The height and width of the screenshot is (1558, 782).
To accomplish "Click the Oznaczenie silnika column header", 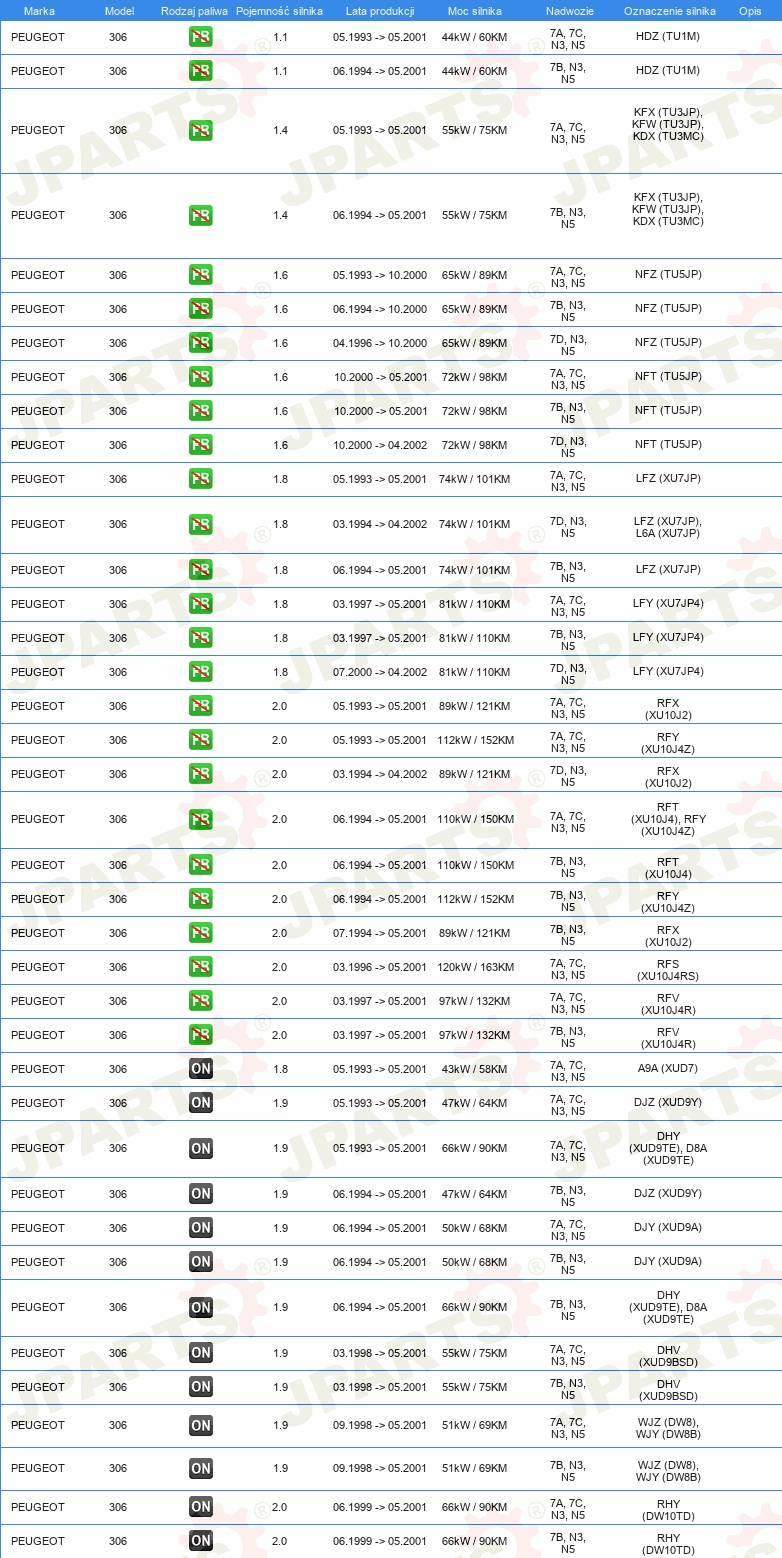I will [x=669, y=10].
